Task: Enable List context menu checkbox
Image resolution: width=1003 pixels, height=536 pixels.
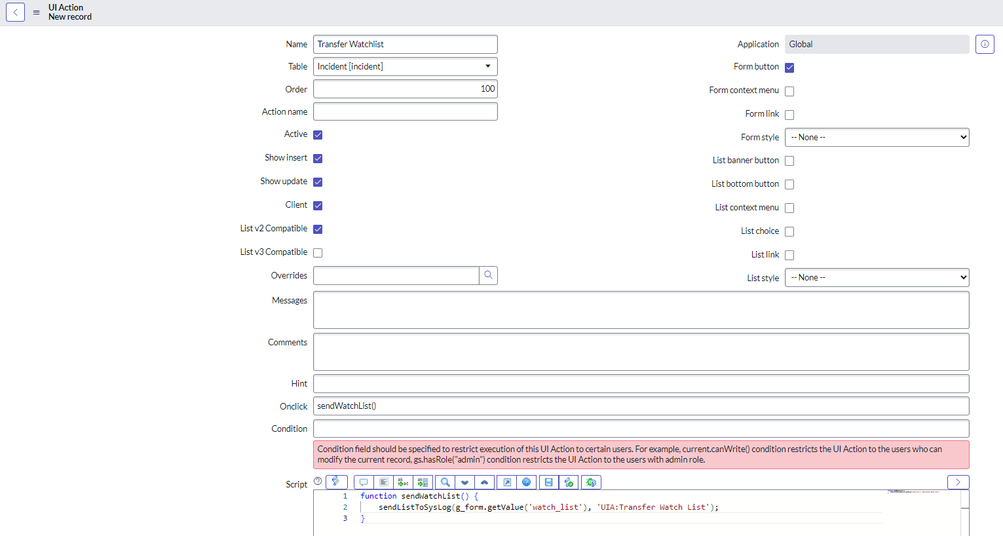Action: click(x=789, y=209)
